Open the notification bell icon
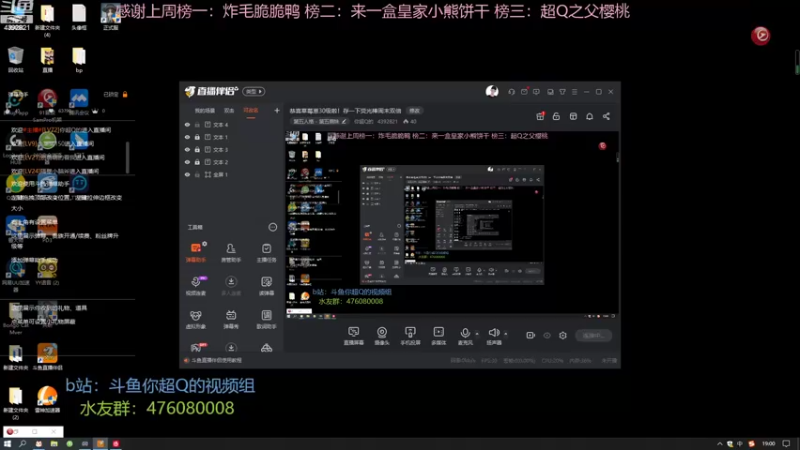Screen dimensions: 800x450 coord(590,116)
